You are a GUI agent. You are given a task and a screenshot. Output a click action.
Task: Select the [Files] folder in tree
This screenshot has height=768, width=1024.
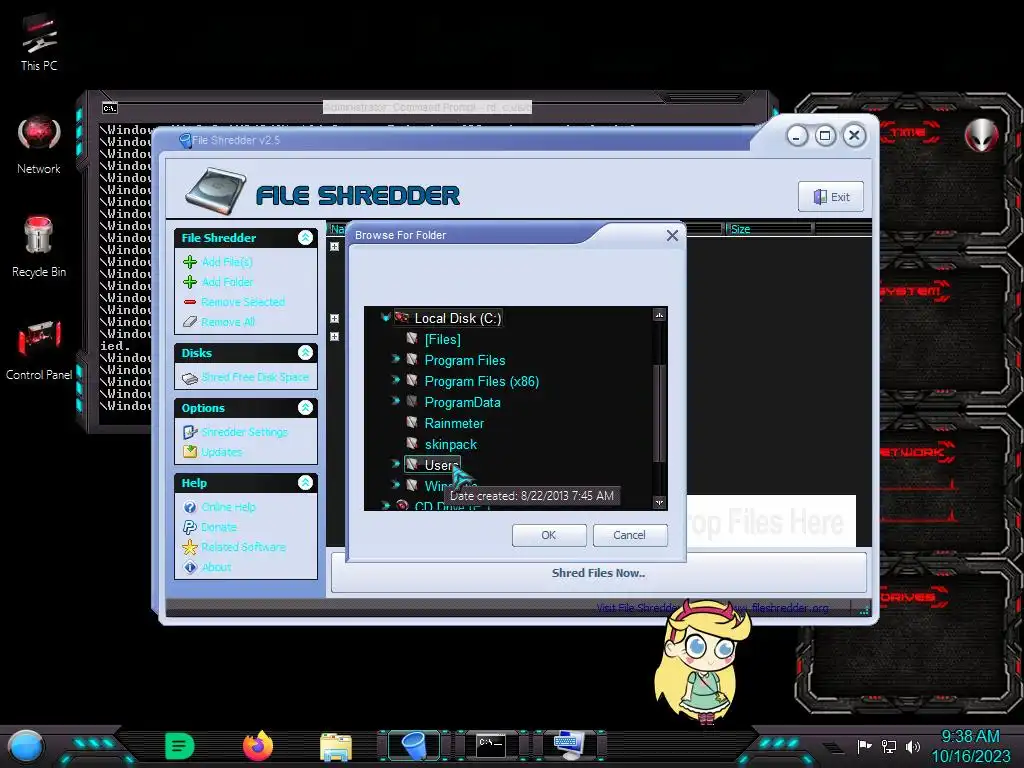tap(442, 340)
